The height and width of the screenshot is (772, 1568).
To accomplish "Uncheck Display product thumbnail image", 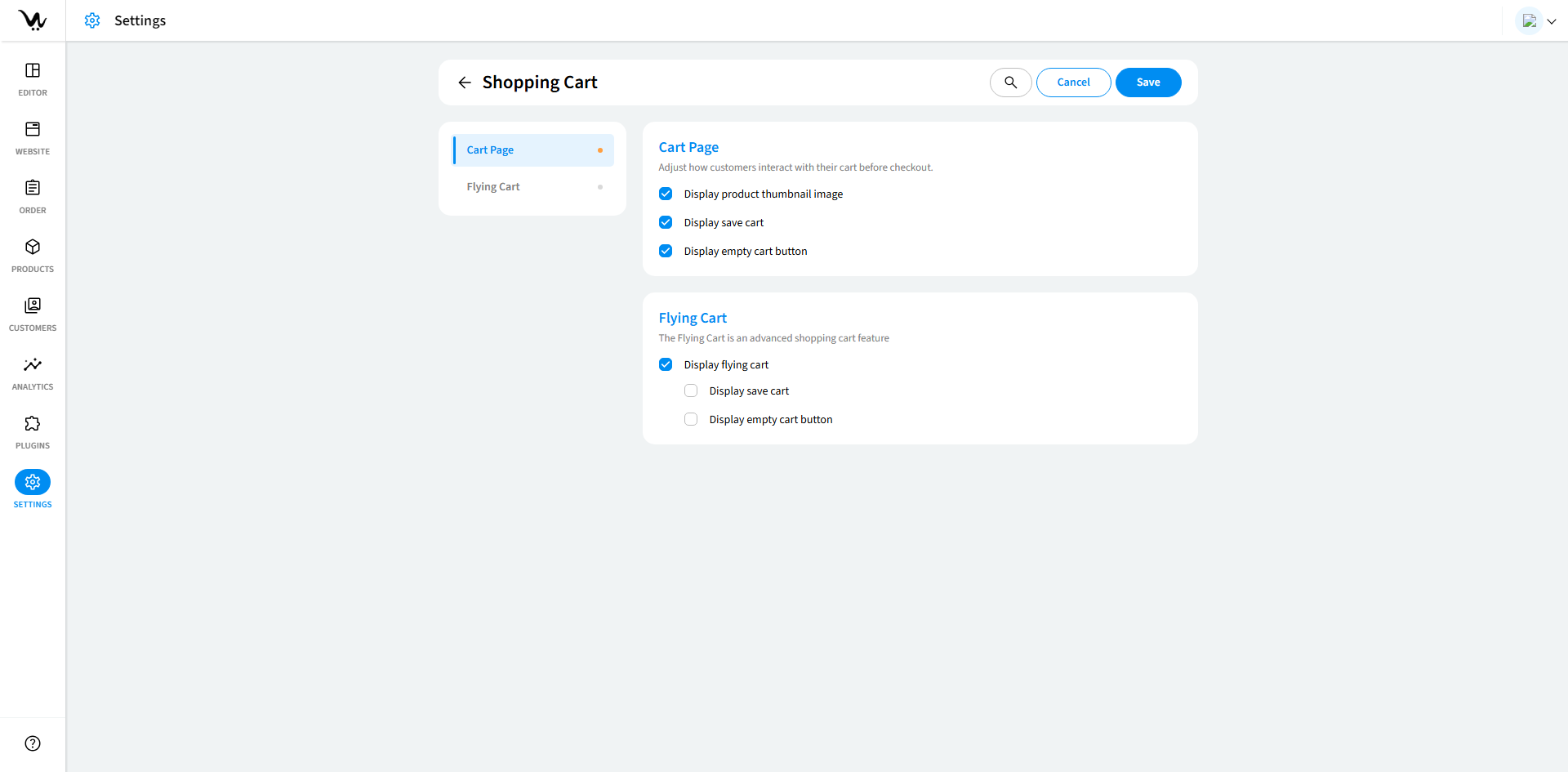I will point(666,194).
